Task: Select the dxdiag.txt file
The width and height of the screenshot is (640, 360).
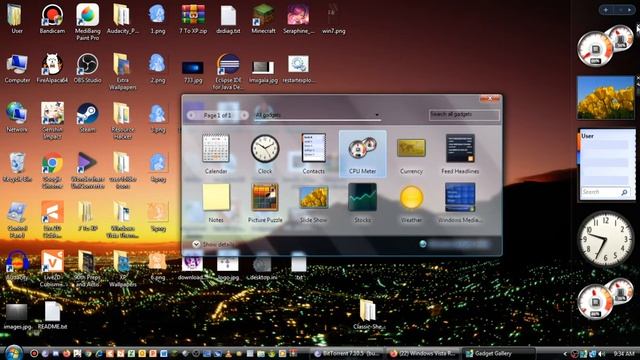Action: [228, 19]
